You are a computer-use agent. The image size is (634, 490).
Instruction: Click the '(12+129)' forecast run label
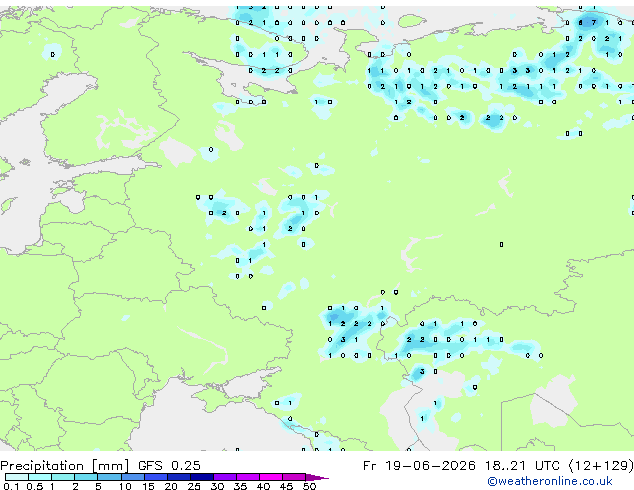click(x=601, y=466)
